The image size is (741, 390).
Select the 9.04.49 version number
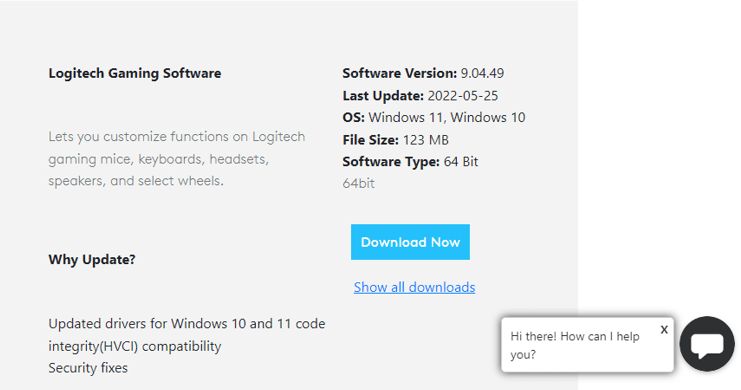point(483,73)
